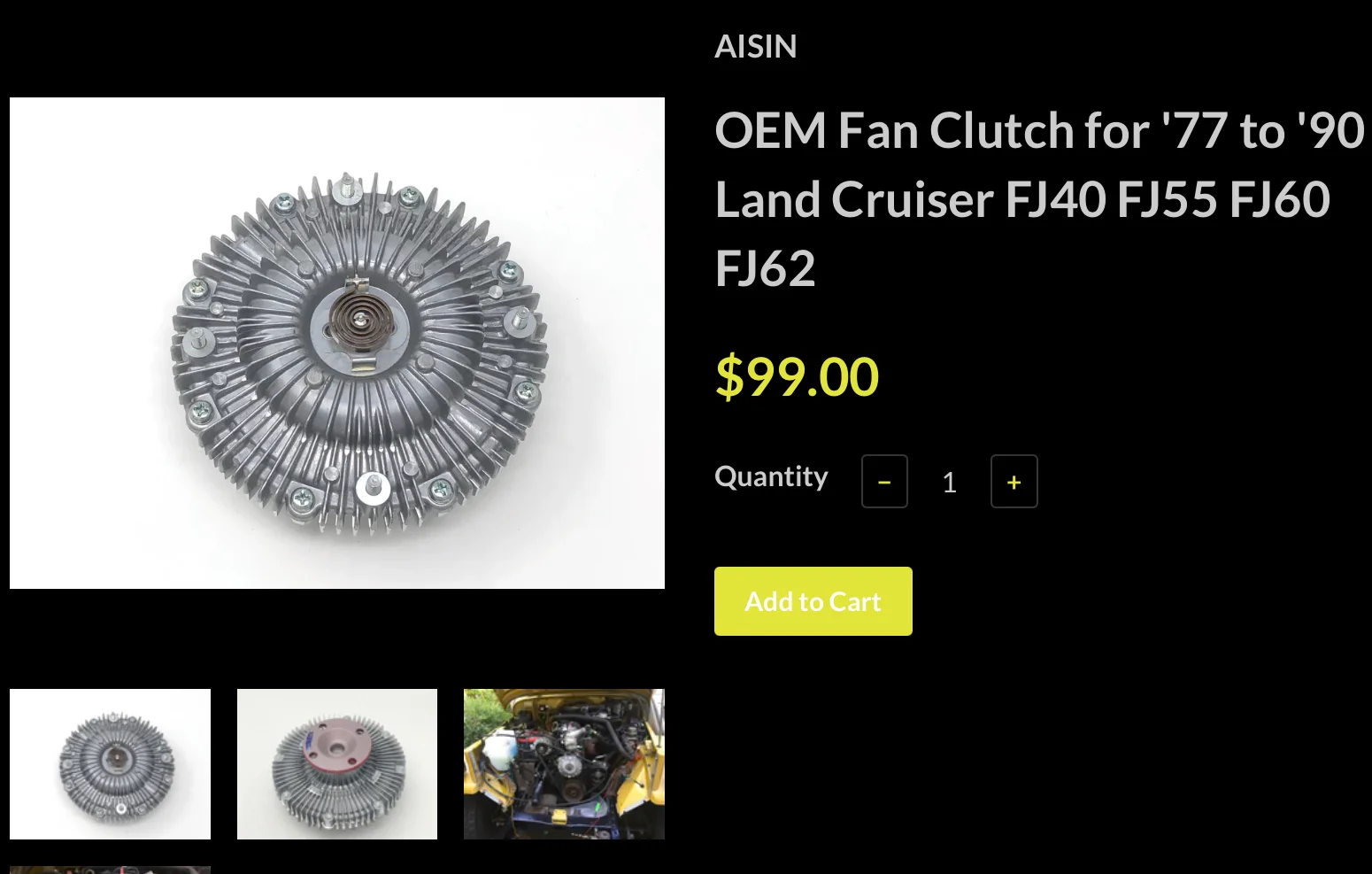Switch main image to first white-background thumbnail

[110, 764]
